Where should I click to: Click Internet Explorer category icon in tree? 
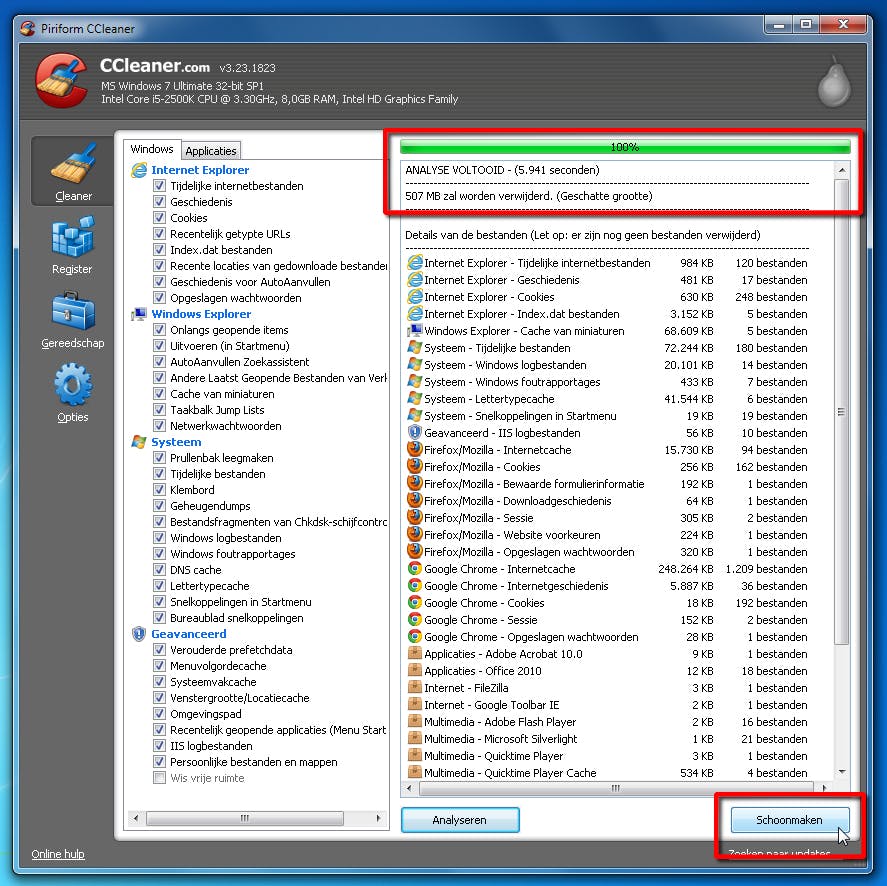[x=139, y=170]
